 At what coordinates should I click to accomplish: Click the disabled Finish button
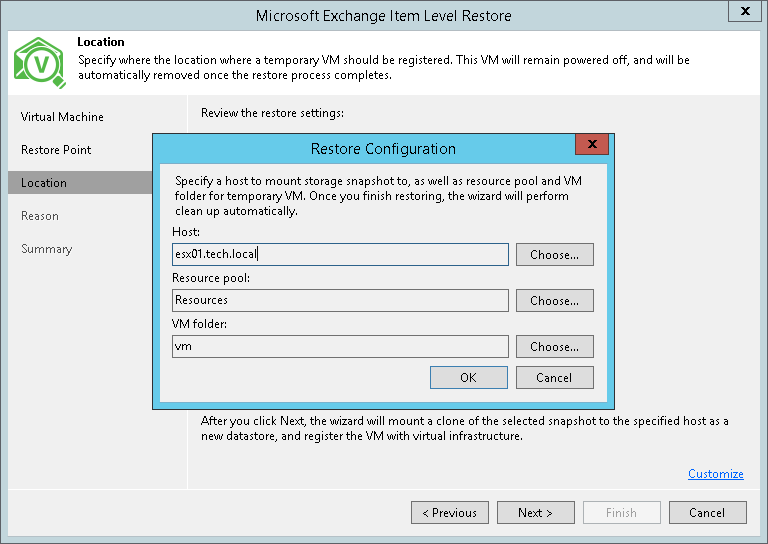[622, 513]
